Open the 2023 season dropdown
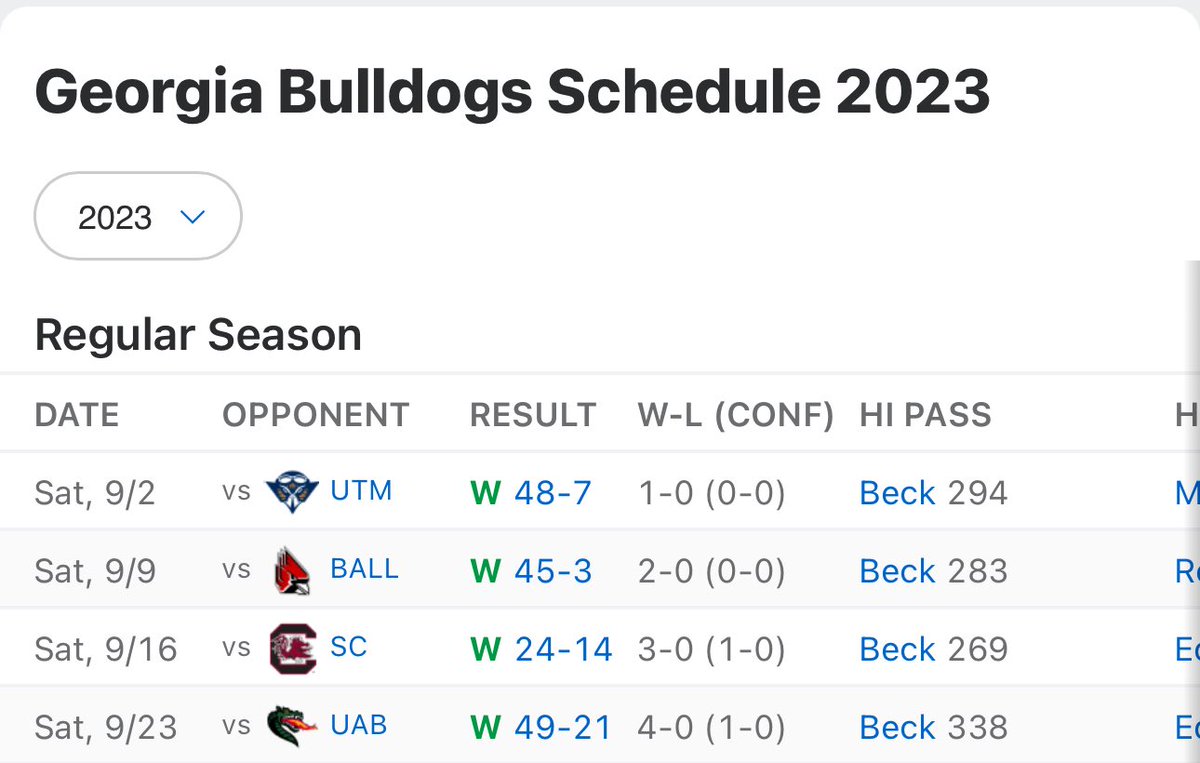The image size is (1200, 763). click(x=138, y=217)
